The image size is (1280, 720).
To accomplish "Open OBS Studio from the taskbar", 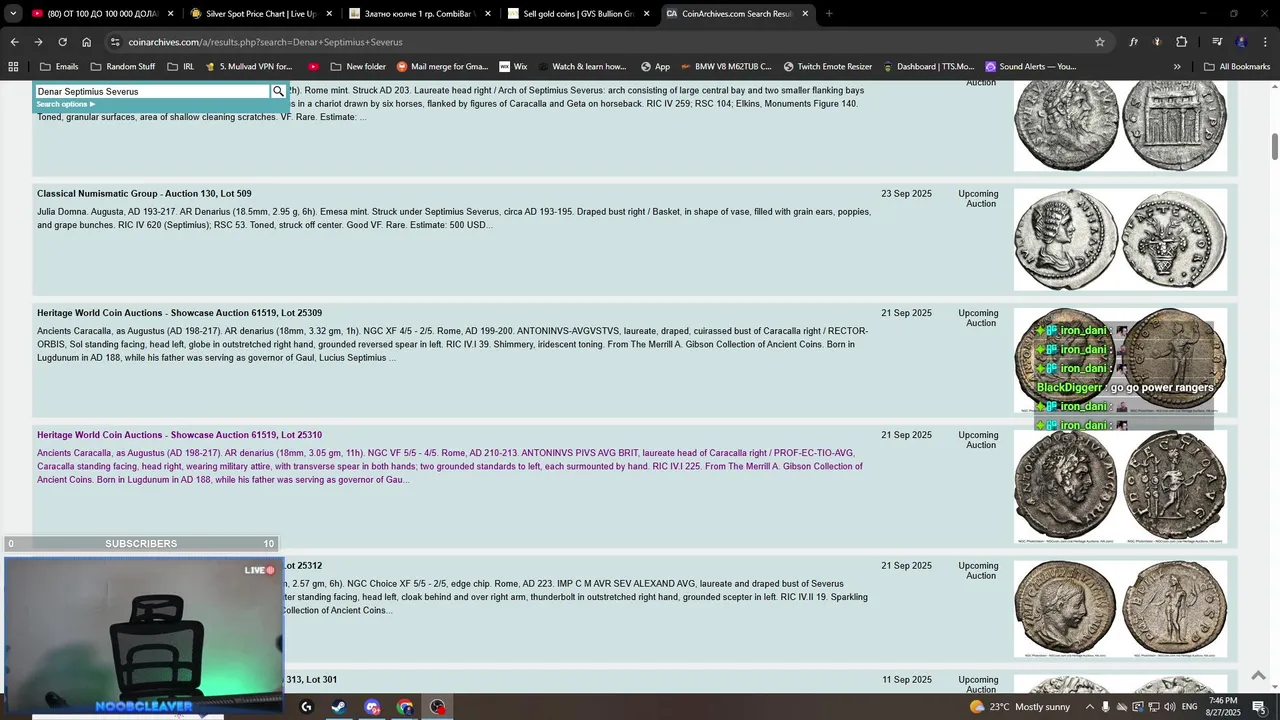I will point(438,707).
